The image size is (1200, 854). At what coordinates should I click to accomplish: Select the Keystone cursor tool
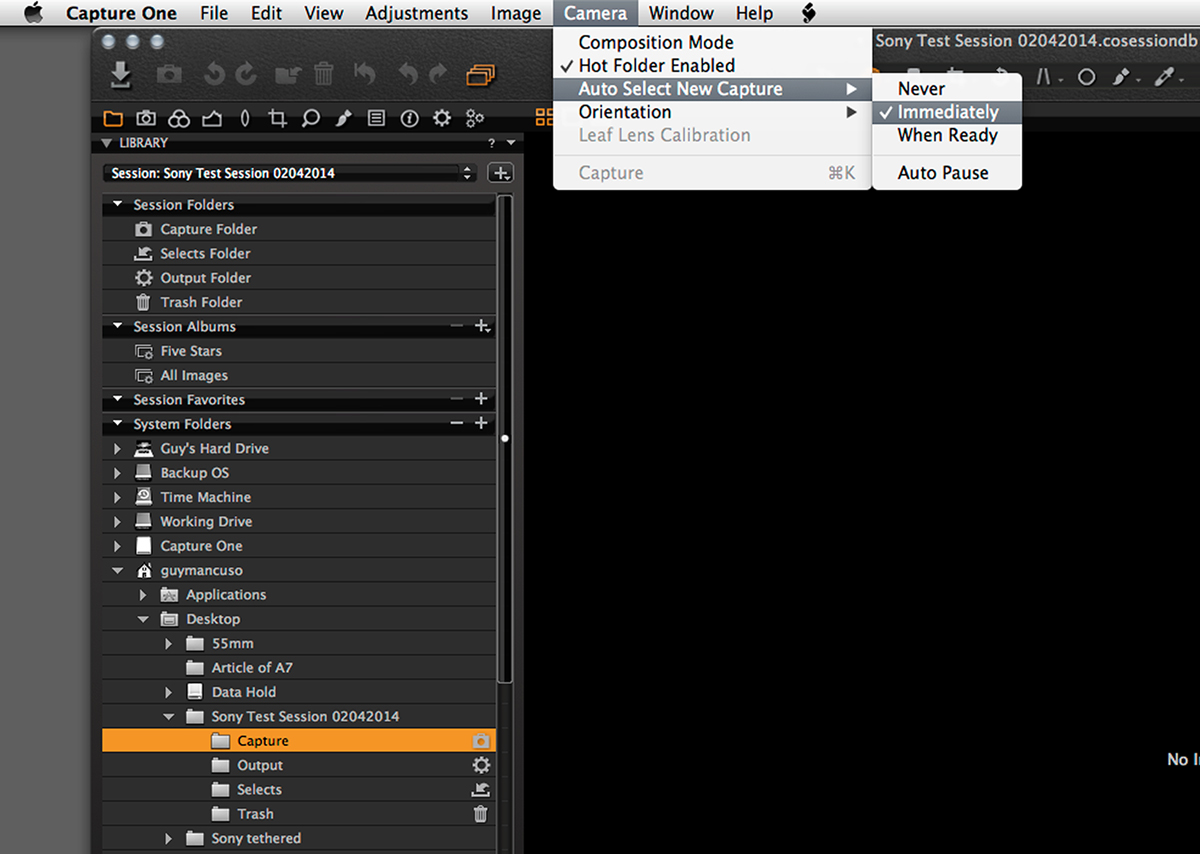(1044, 77)
